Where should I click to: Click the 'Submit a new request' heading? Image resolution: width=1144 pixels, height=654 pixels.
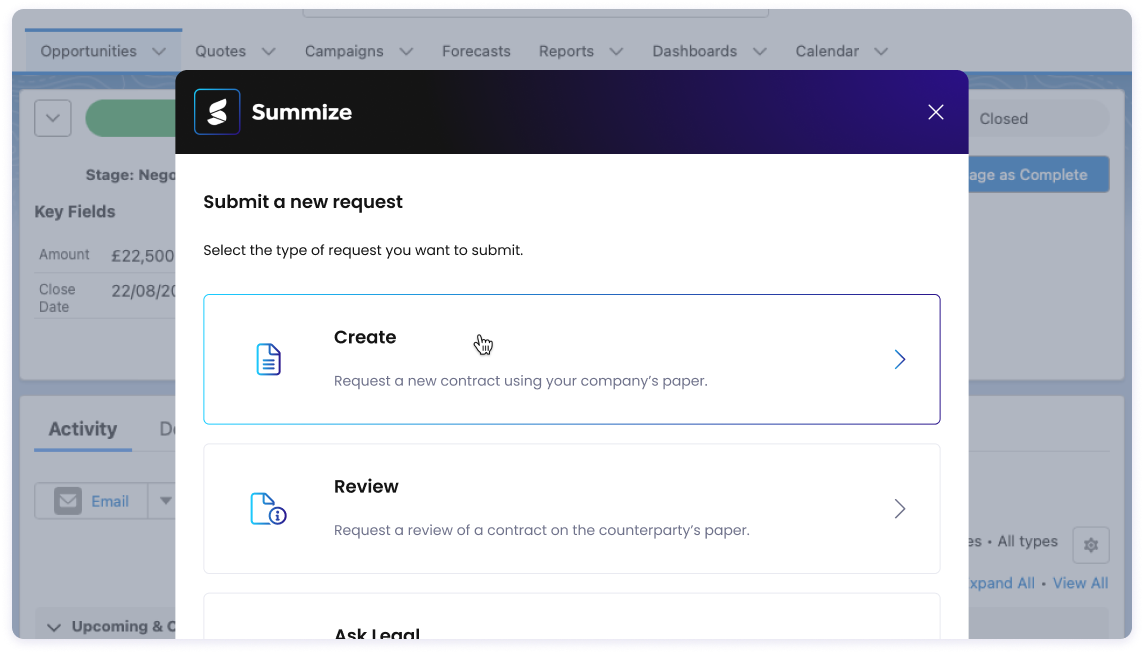(303, 202)
